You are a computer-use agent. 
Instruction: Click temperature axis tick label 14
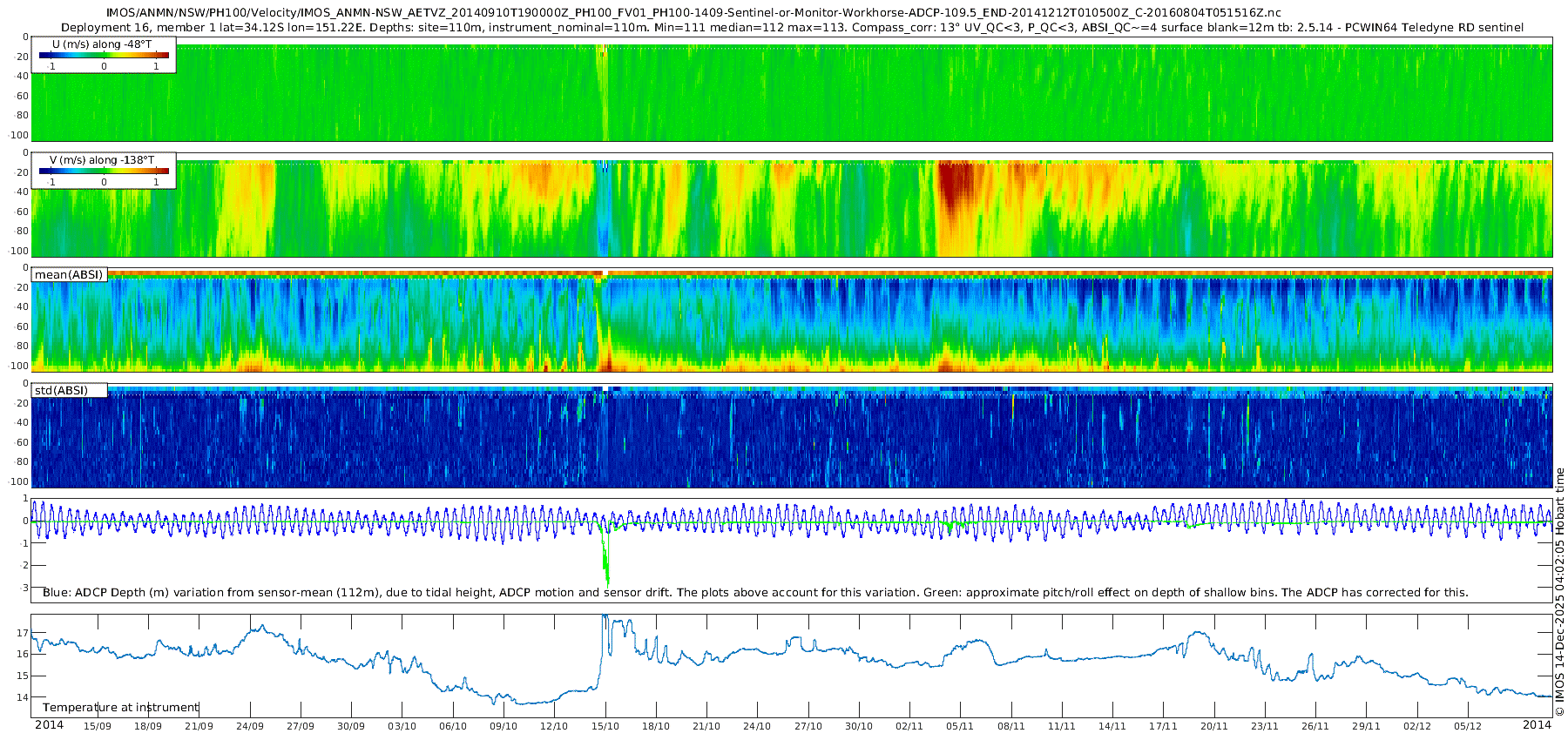point(23,697)
